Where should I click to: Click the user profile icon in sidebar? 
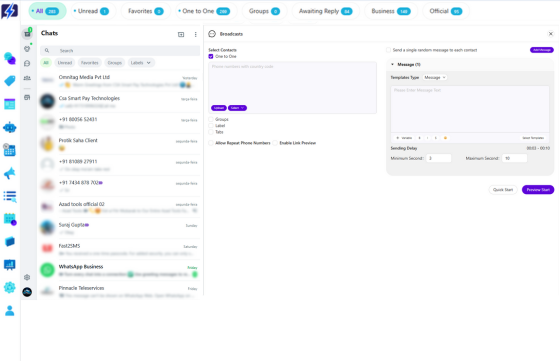(10, 311)
